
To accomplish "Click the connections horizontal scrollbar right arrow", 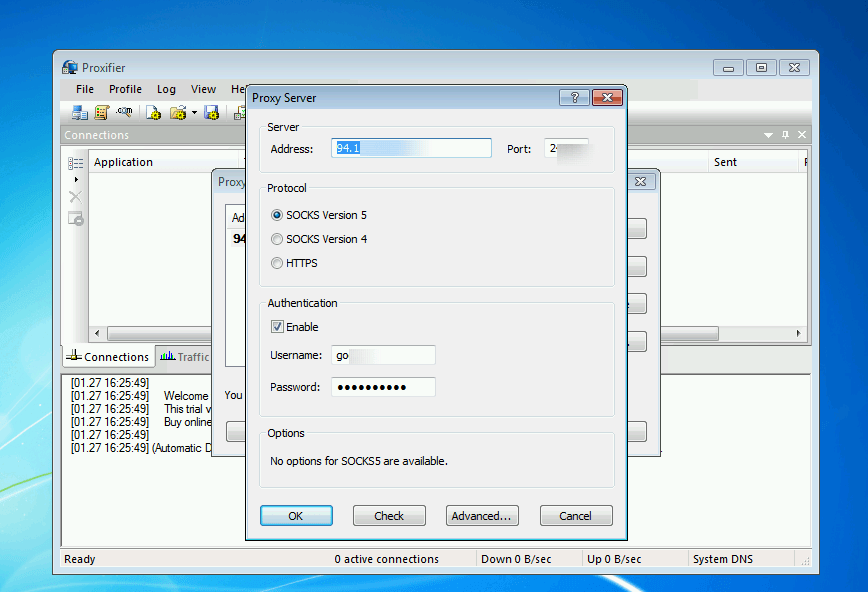I will click(798, 333).
